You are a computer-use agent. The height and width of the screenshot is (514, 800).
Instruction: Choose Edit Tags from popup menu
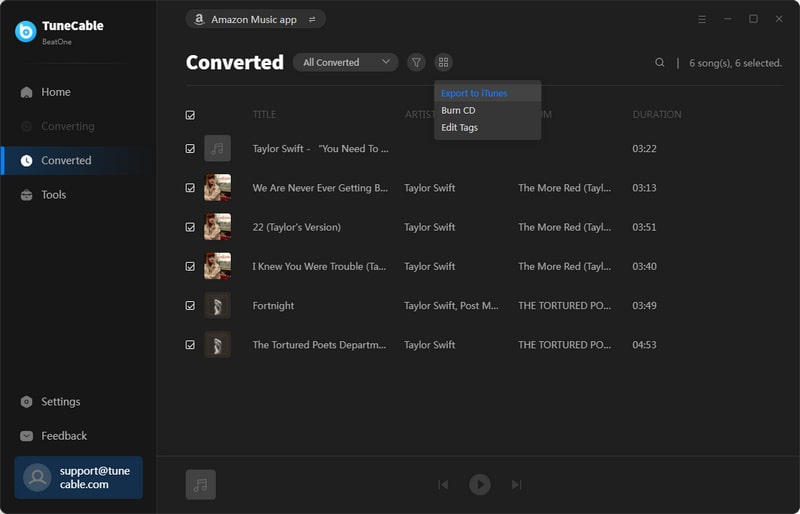[x=487, y=128]
